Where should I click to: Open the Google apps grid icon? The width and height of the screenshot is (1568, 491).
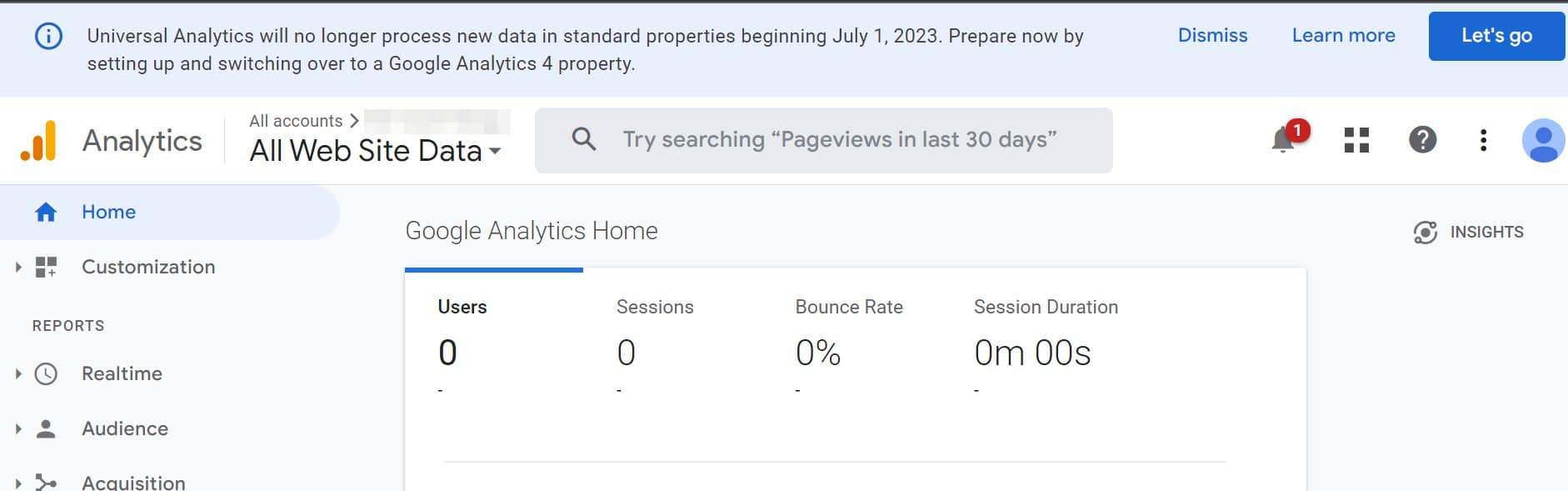click(x=1356, y=140)
